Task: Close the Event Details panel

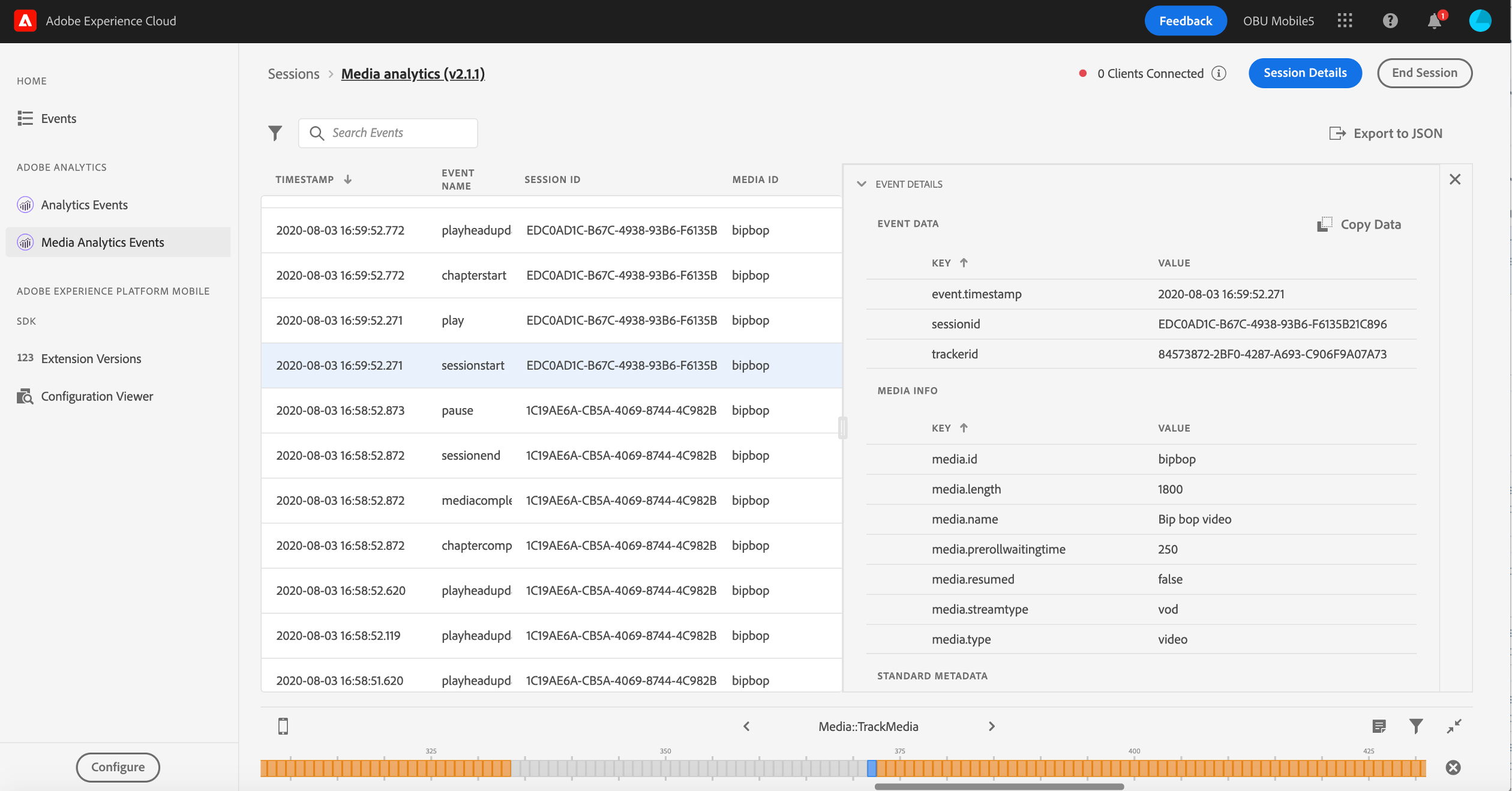Action: [x=1455, y=179]
